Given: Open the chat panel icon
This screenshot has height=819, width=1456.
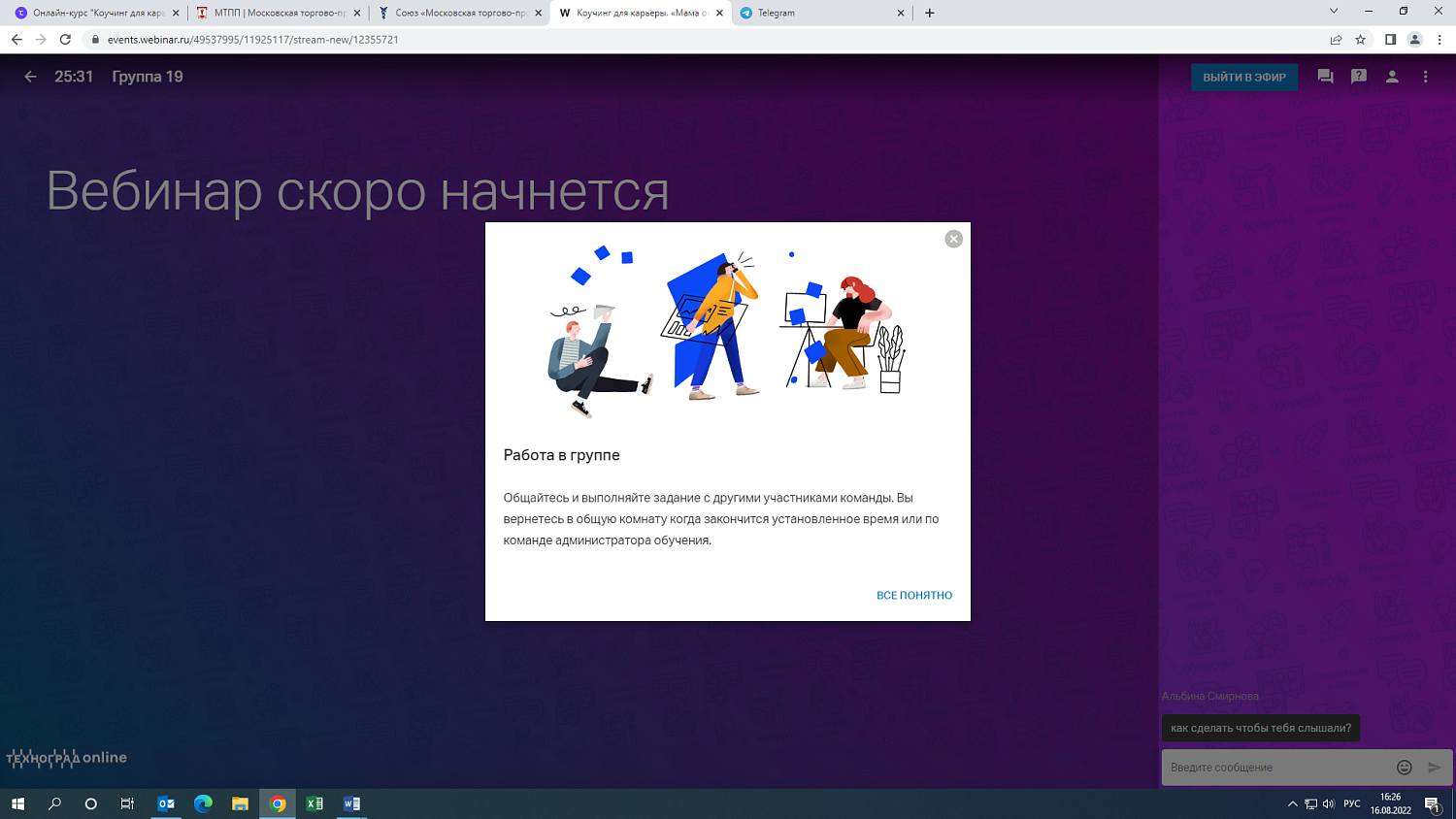Looking at the screenshot, I should click(x=1325, y=76).
